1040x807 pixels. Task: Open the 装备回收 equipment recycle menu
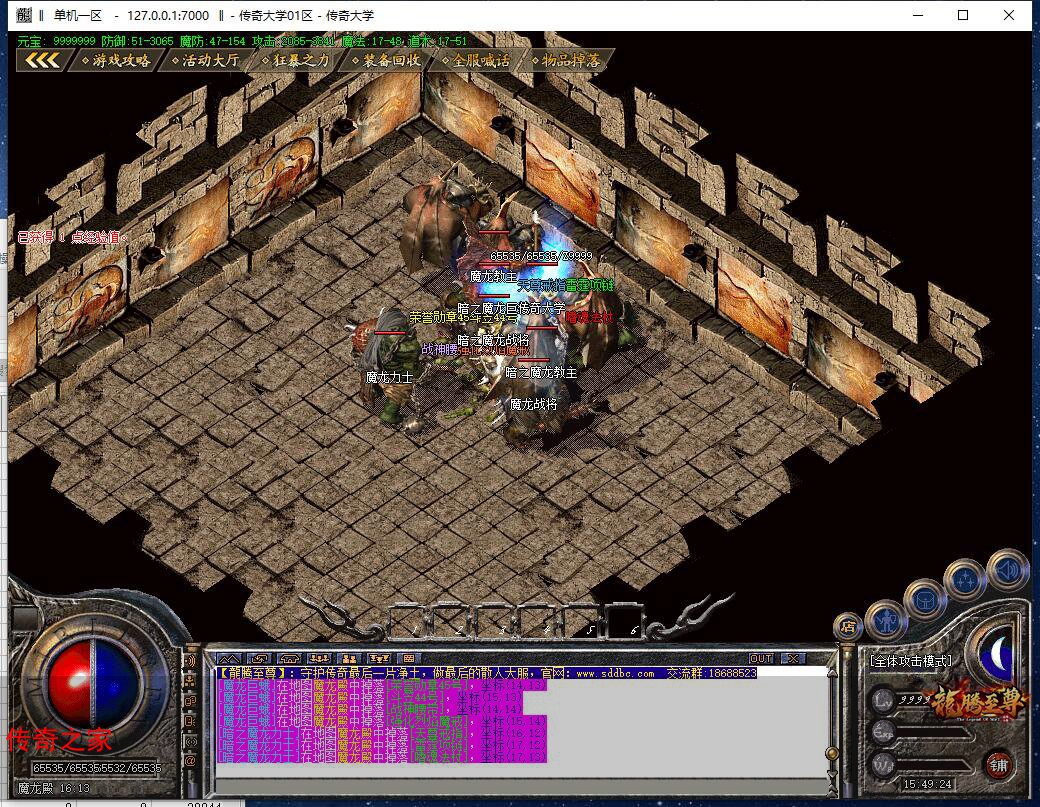[386, 60]
